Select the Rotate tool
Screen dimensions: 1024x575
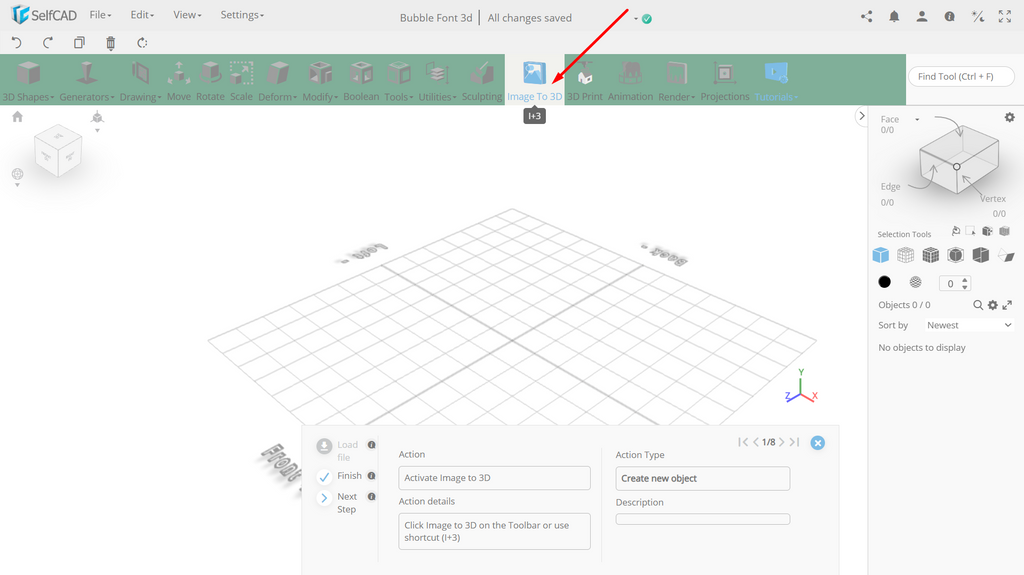[x=210, y=80]
